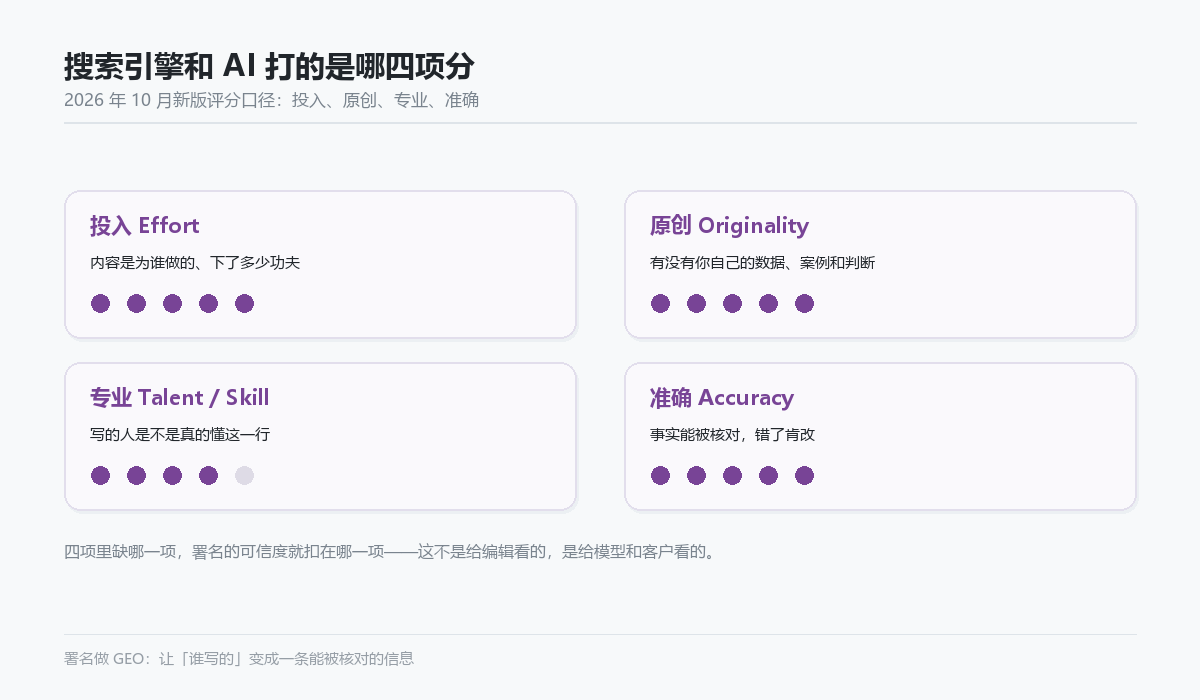Click the third rating dot under 准确 Accuracy
Image resolution: width=1200 pixels, height=700 pixels.
(732, 475)
